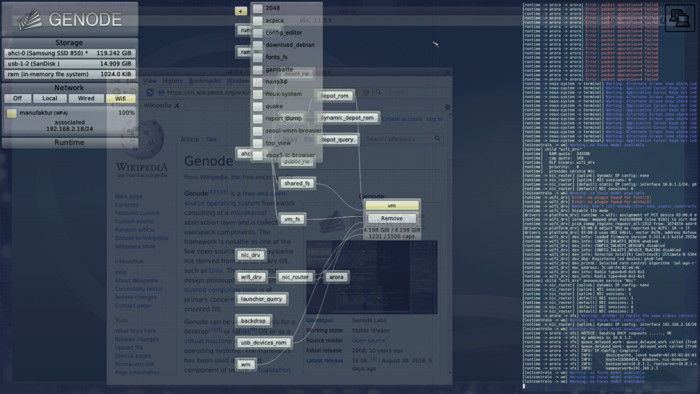The width and height of the screenshot is (700, 394).
Task: Select the arora component node
Action: [336, 277]
